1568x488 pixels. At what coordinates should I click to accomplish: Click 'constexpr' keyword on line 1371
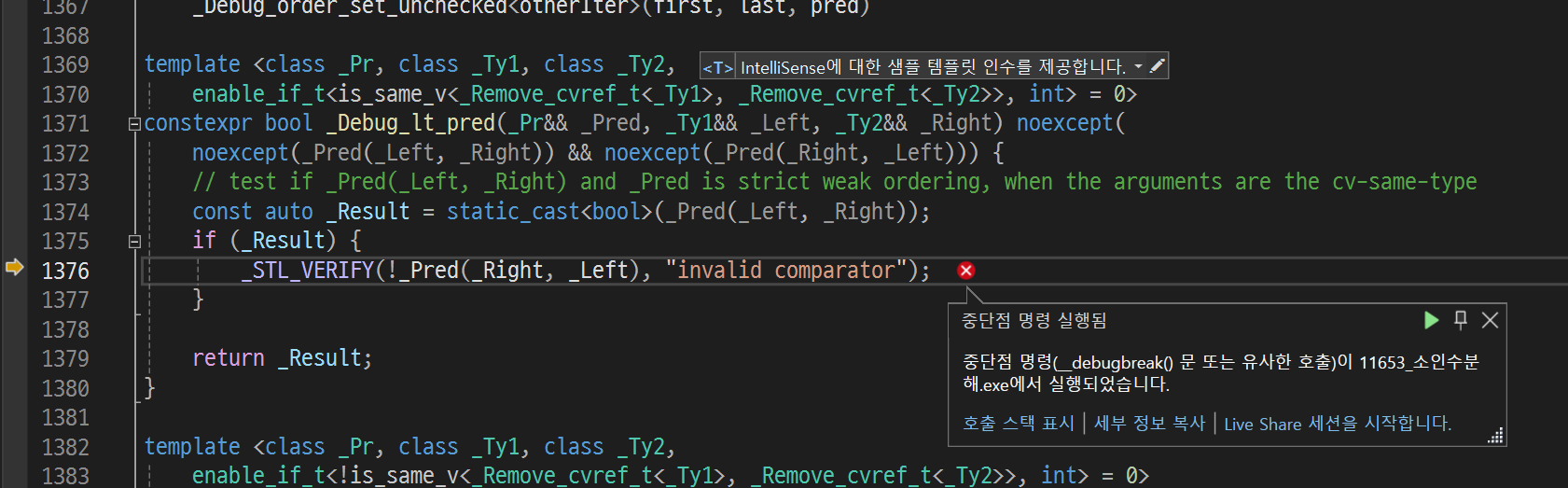(x=198, y=123)
